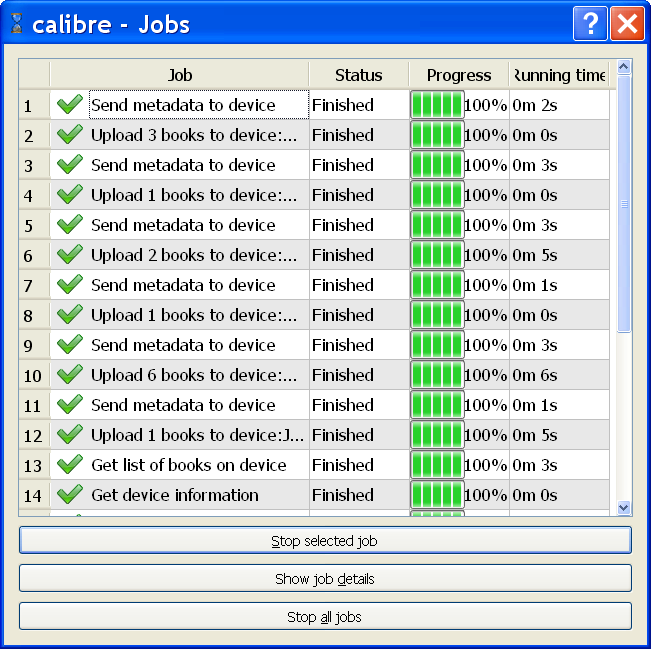The image size is (651, 649).
Task: Click the question mark help button
Action: point(590,23)
